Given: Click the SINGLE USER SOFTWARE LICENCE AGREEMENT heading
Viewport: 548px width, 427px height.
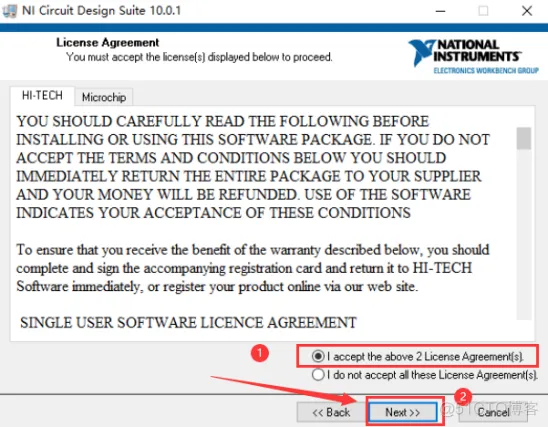Looking at the screenshot, I should 188,322.
